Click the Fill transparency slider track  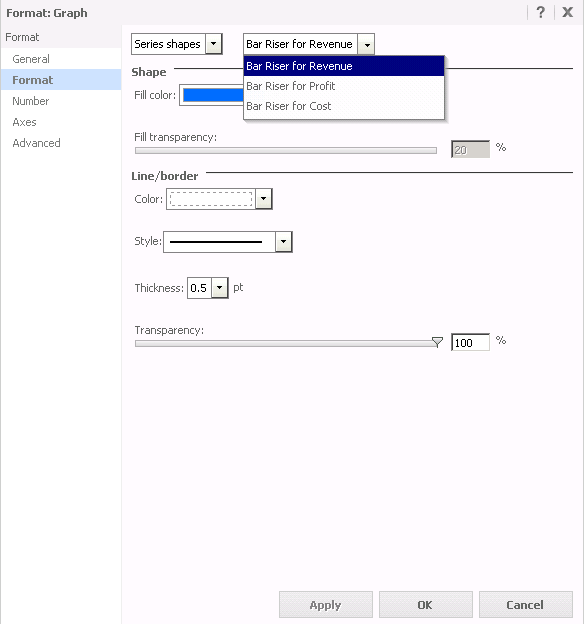[286, 150]
